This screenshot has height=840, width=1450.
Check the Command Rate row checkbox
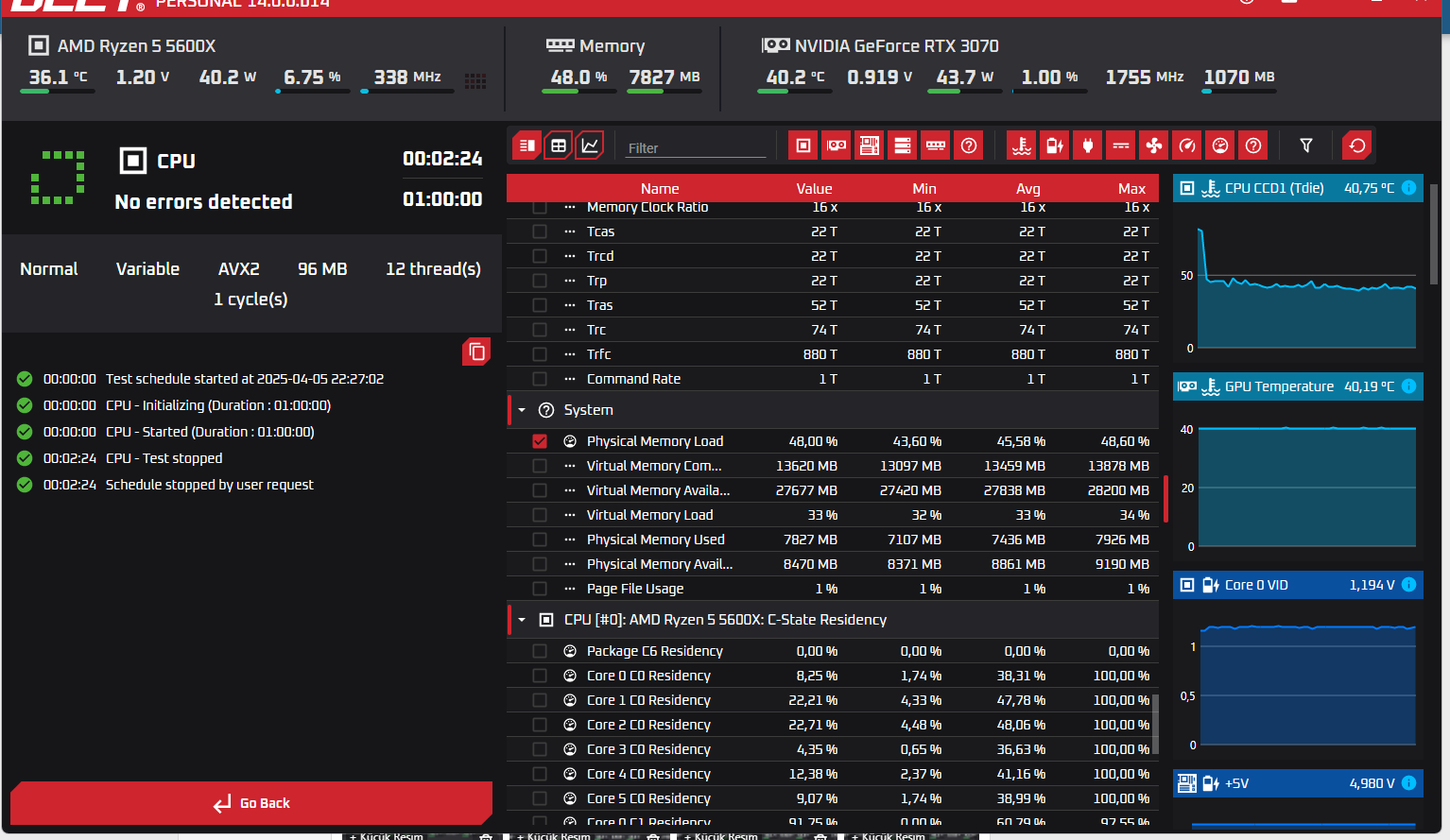540,379
